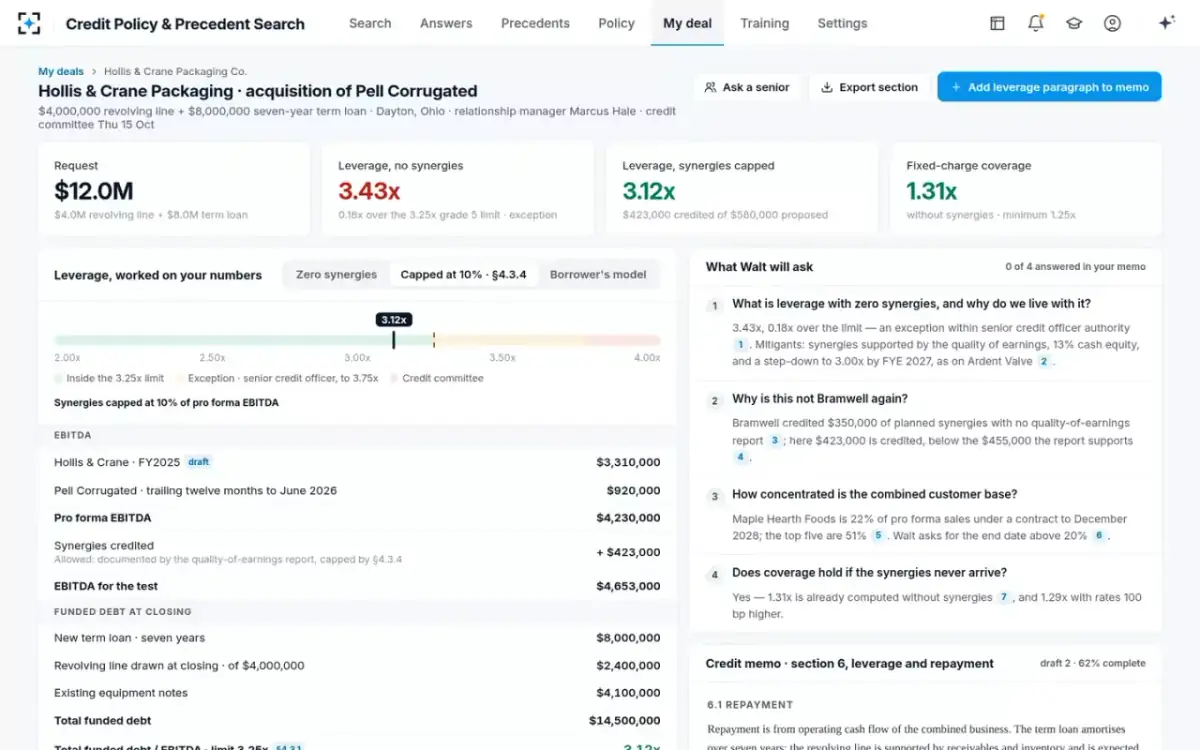
Task: Click the sparkle AI assistant icon
Action: point(1166,23)
